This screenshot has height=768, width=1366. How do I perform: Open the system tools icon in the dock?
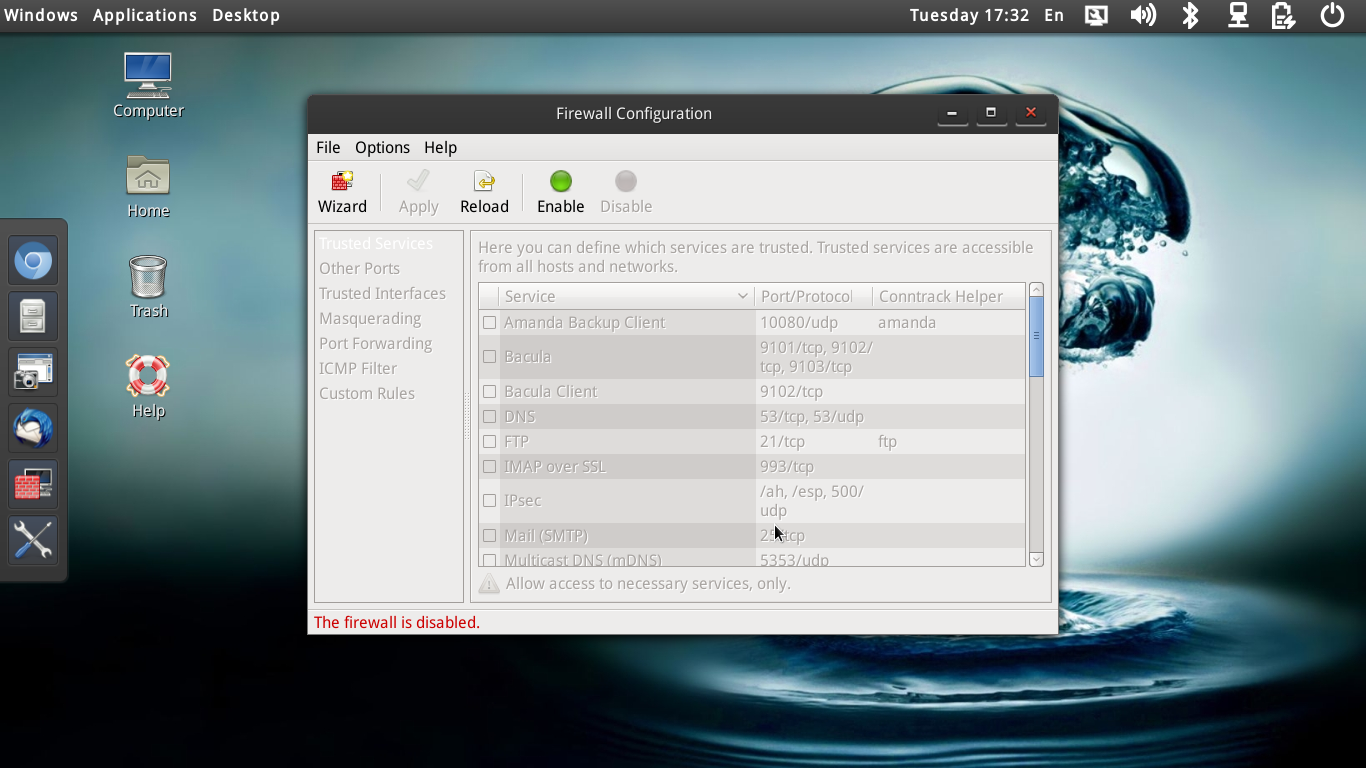click(33, 540)
